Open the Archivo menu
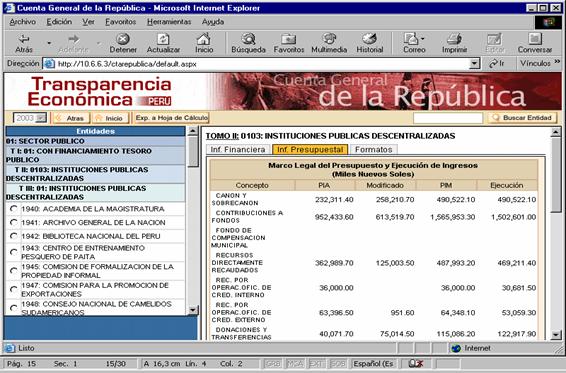The image size is (566, 373). point(22,22)
